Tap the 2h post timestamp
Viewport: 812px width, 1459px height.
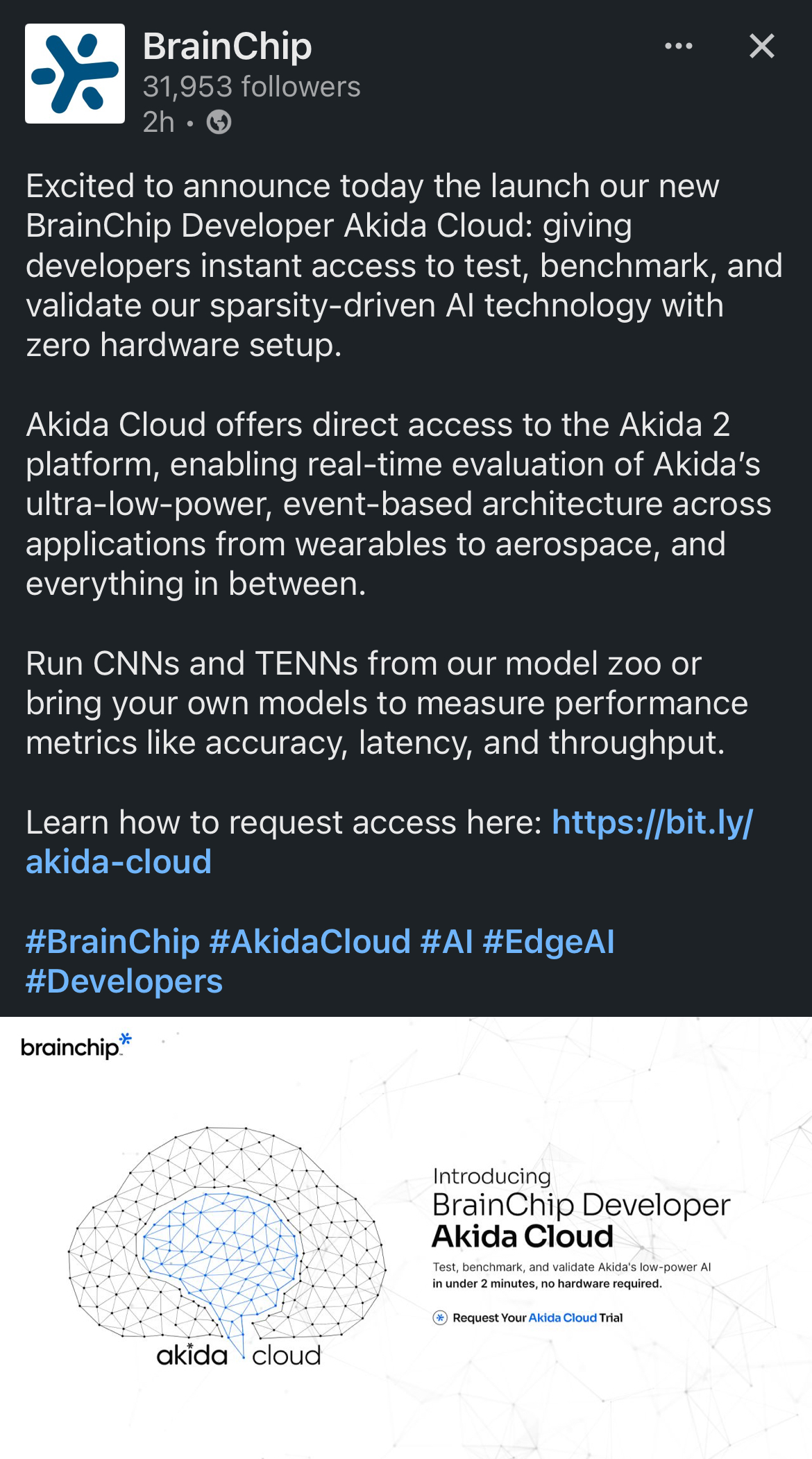point(158,122)
